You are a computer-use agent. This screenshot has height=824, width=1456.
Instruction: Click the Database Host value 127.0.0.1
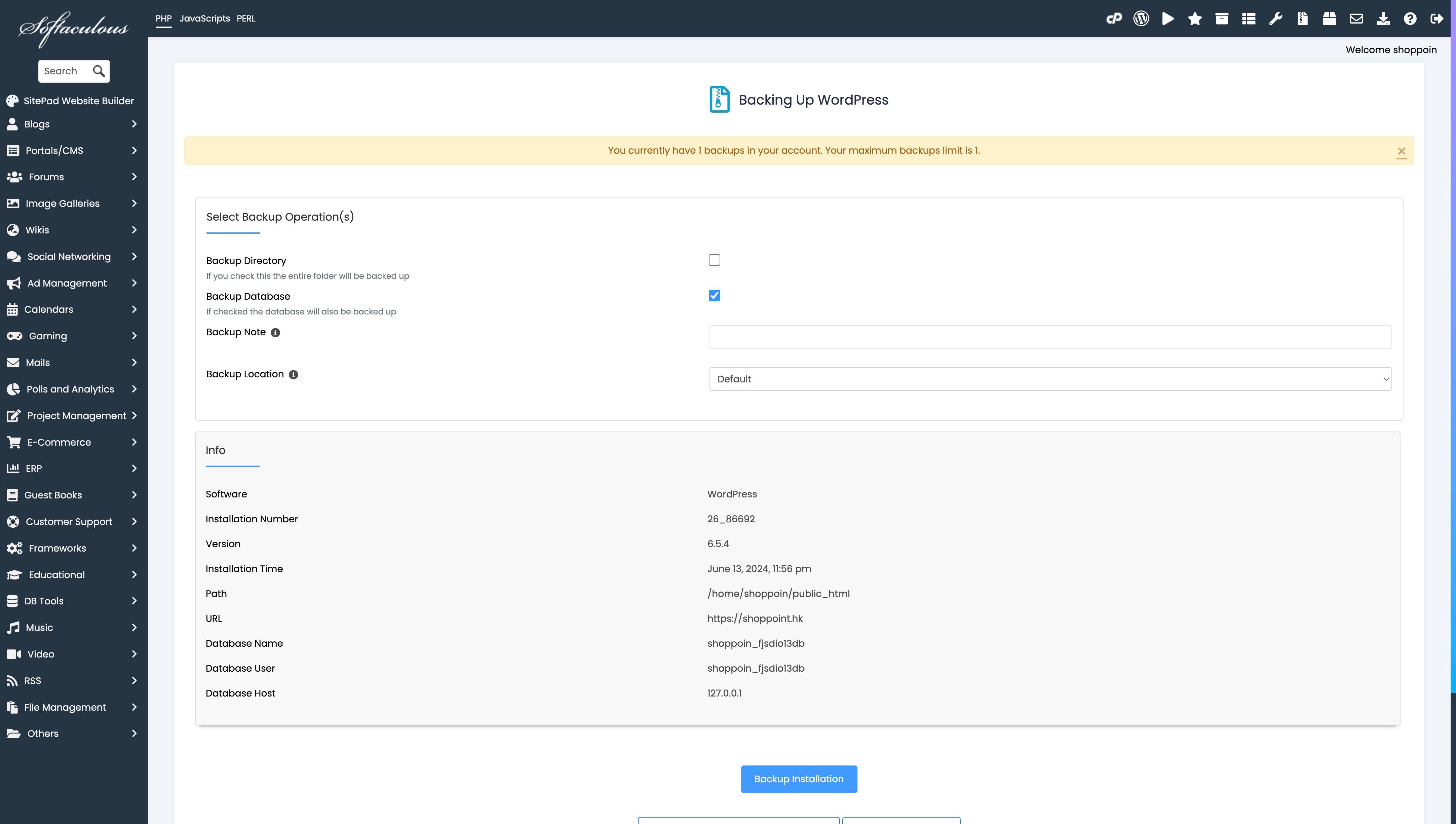(x=724, y=693)
